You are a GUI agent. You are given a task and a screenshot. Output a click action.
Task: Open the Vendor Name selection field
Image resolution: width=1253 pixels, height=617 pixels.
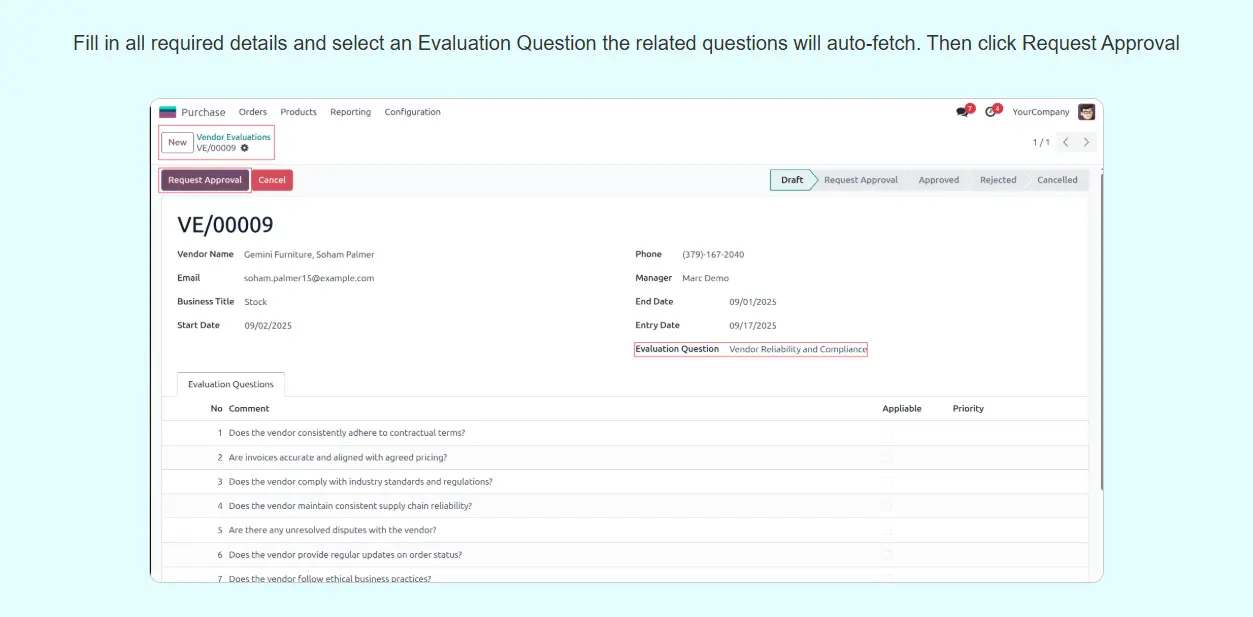click(x=309, y=255)
